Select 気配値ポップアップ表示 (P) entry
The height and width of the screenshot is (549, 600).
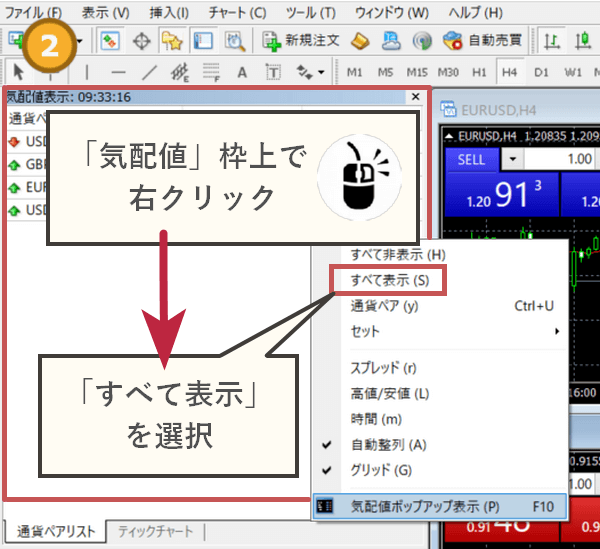click(x=440, y=507)
